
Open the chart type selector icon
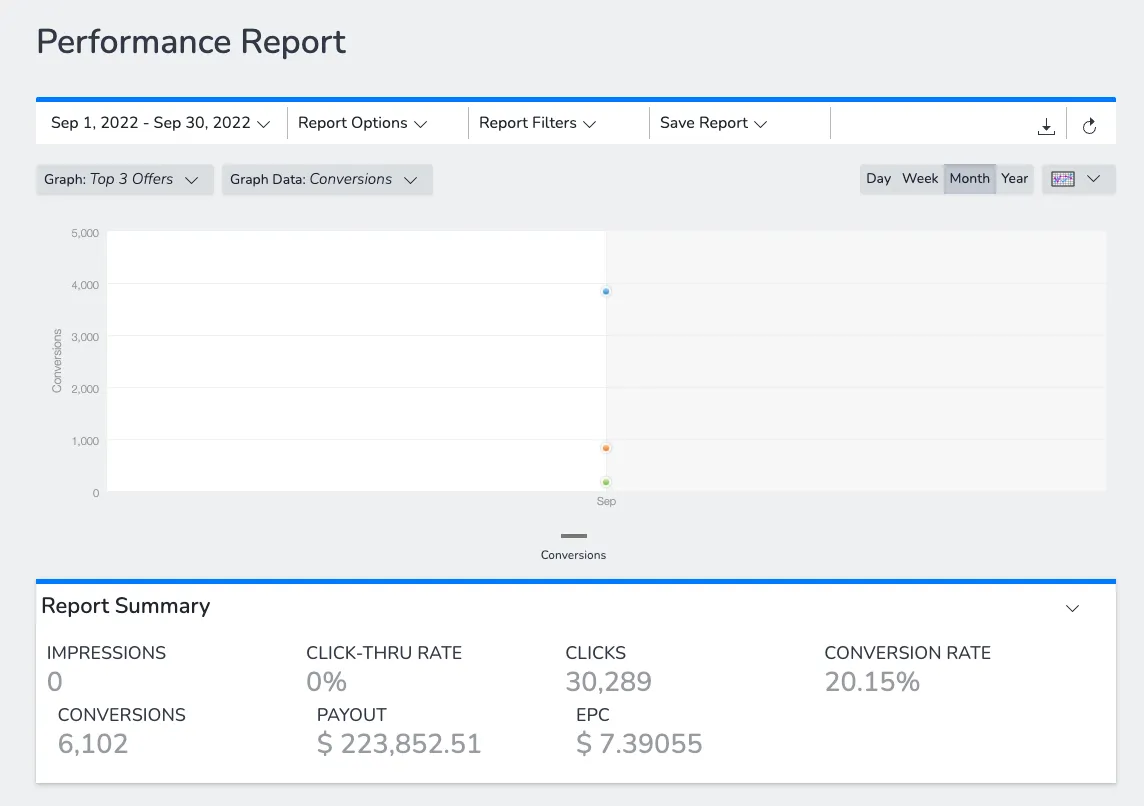[1078, 179]
